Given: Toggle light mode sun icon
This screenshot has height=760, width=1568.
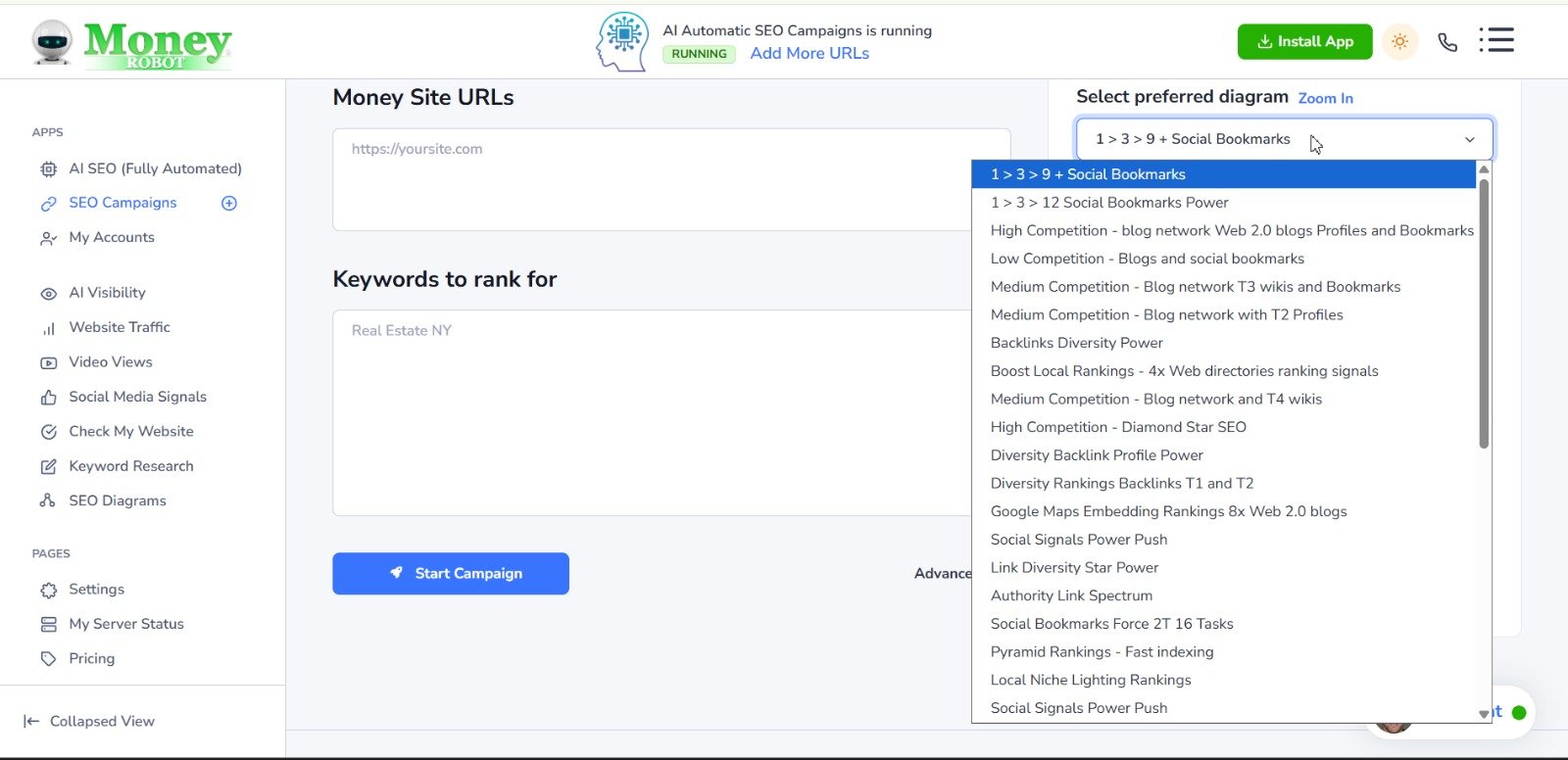Looking at the screenshot, I should [1399, 41].
